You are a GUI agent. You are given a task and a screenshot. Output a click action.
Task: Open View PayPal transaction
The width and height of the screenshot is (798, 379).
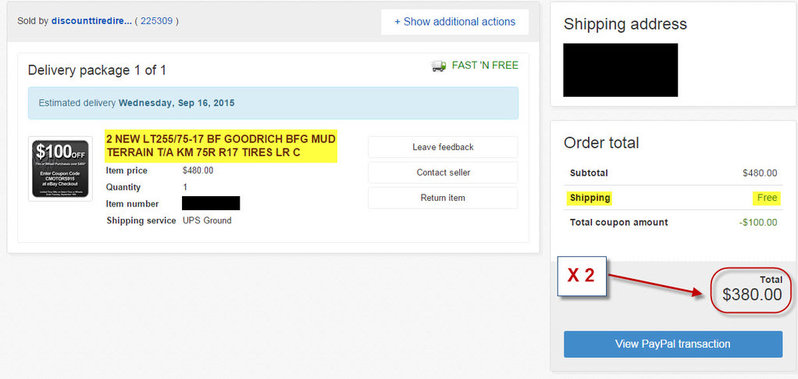click(673, 344)
